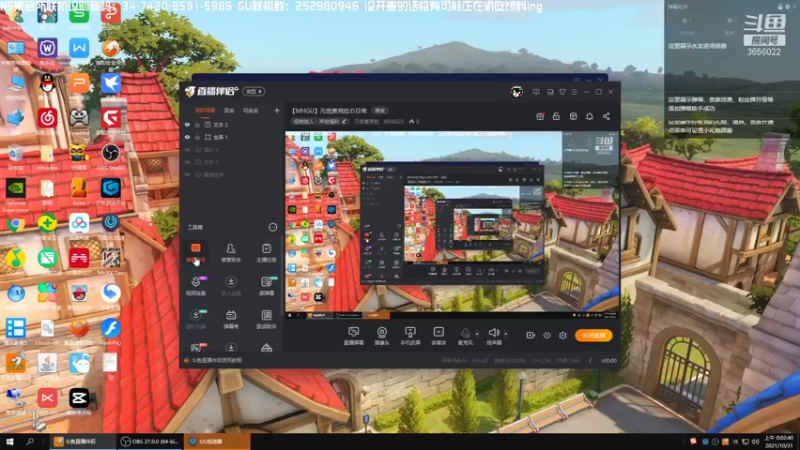Hide the 全屏 1 source
Screen dimensions: 800x450
[x=187, y=137]
